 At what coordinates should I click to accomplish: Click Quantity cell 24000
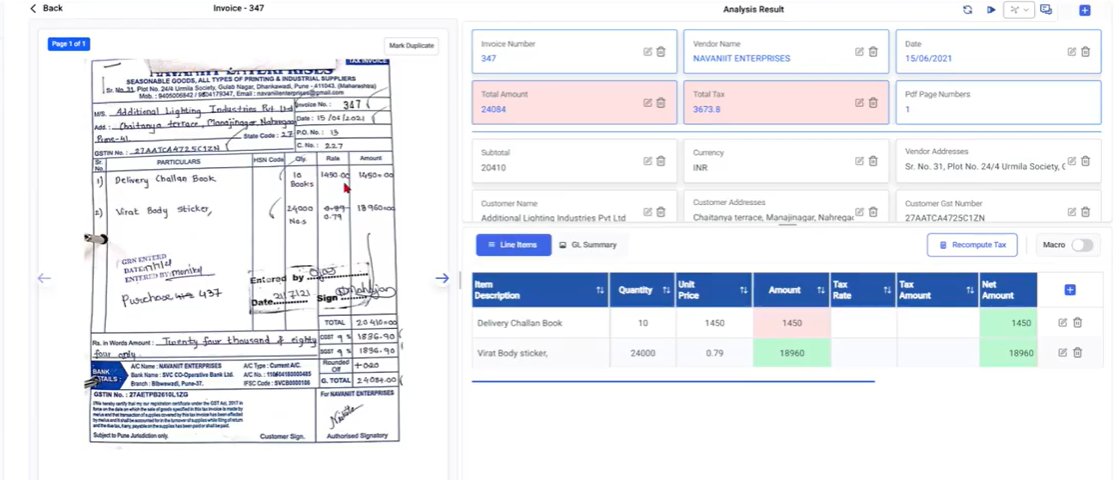click(x=642, y=352)
